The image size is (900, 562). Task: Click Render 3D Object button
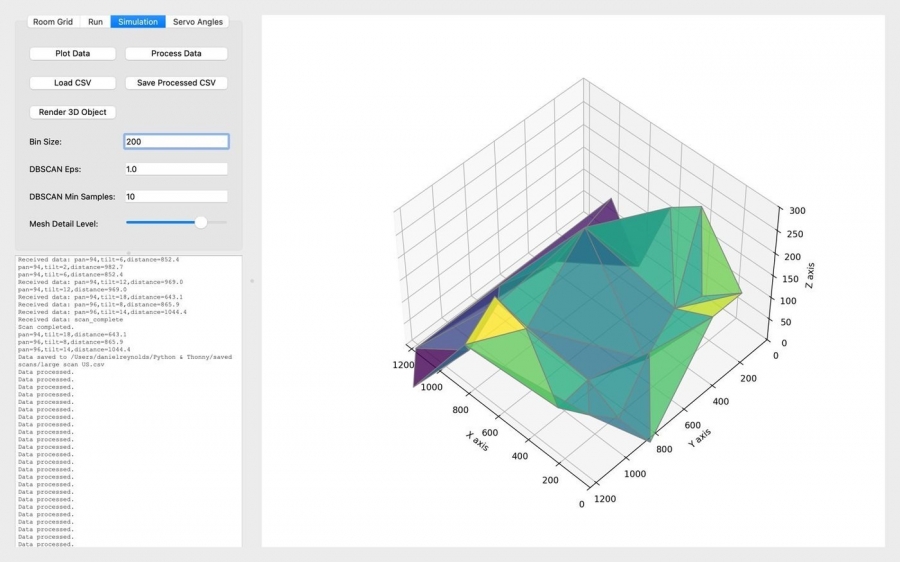click(x=72, y=112)
